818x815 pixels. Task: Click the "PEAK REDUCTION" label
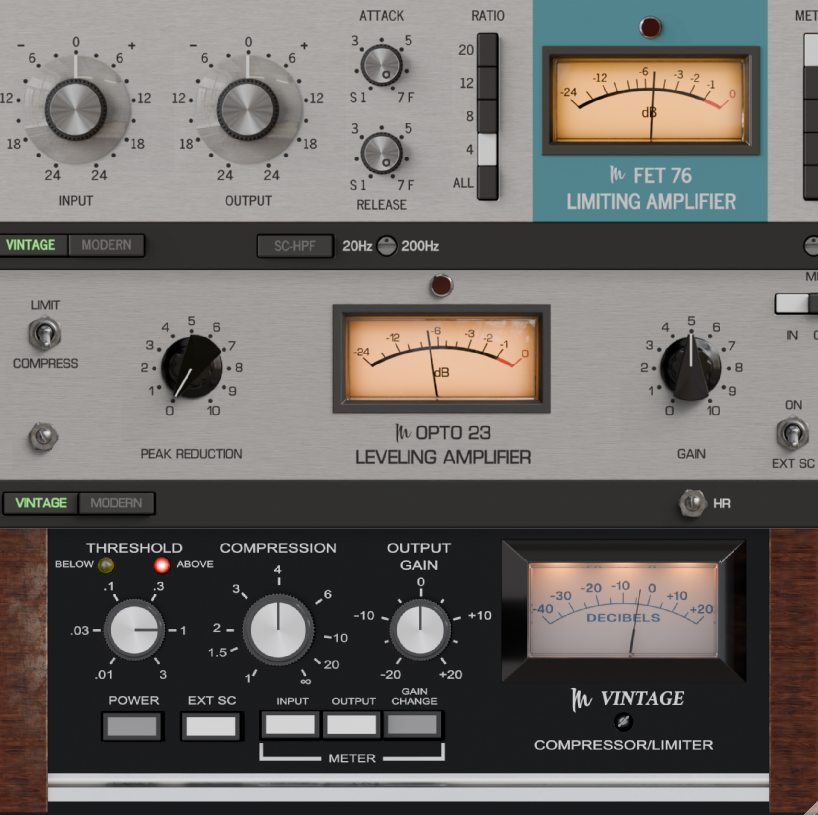pos(191,454)
